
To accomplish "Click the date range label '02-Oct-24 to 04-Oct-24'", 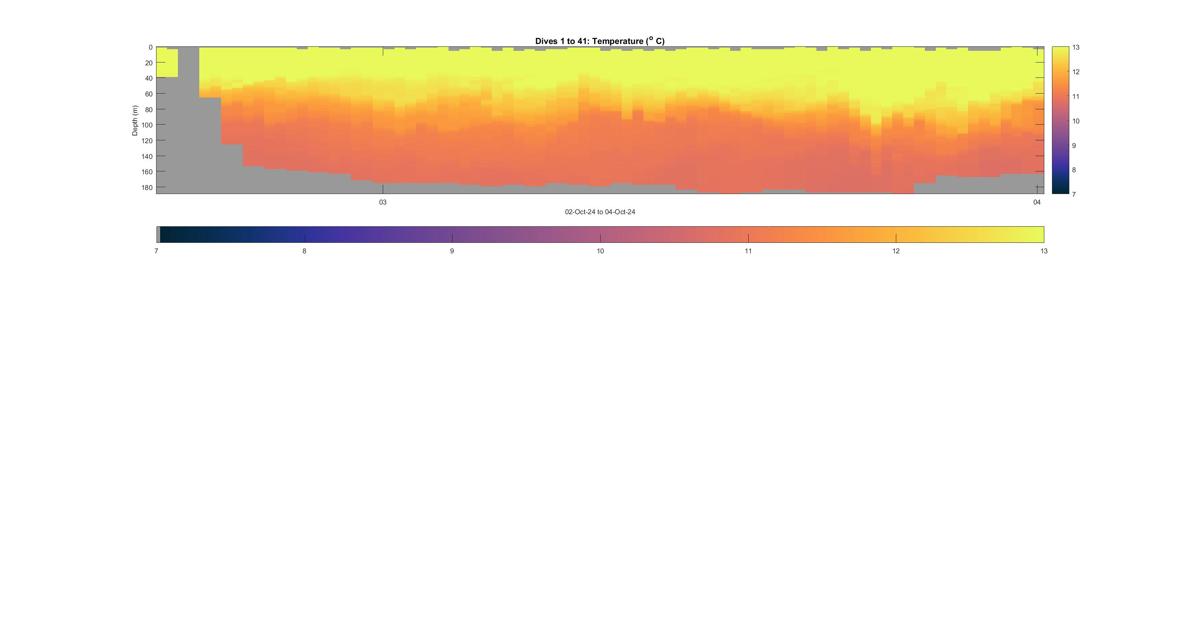I will coord(600,212).
